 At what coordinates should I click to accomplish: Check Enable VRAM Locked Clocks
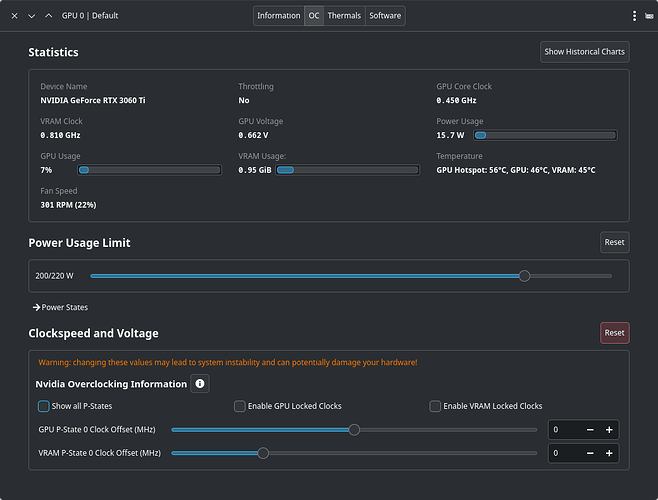click(435, 406)
